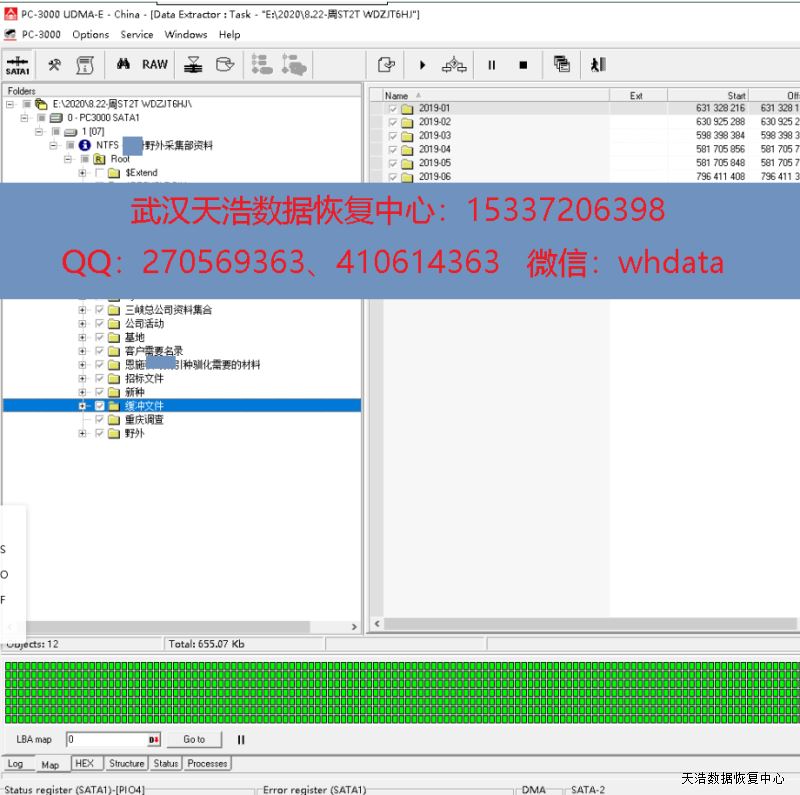Viewport: 800px width, 795px height.
Task: Open the wrench and hammer tools icon
Action: point(55,65)
